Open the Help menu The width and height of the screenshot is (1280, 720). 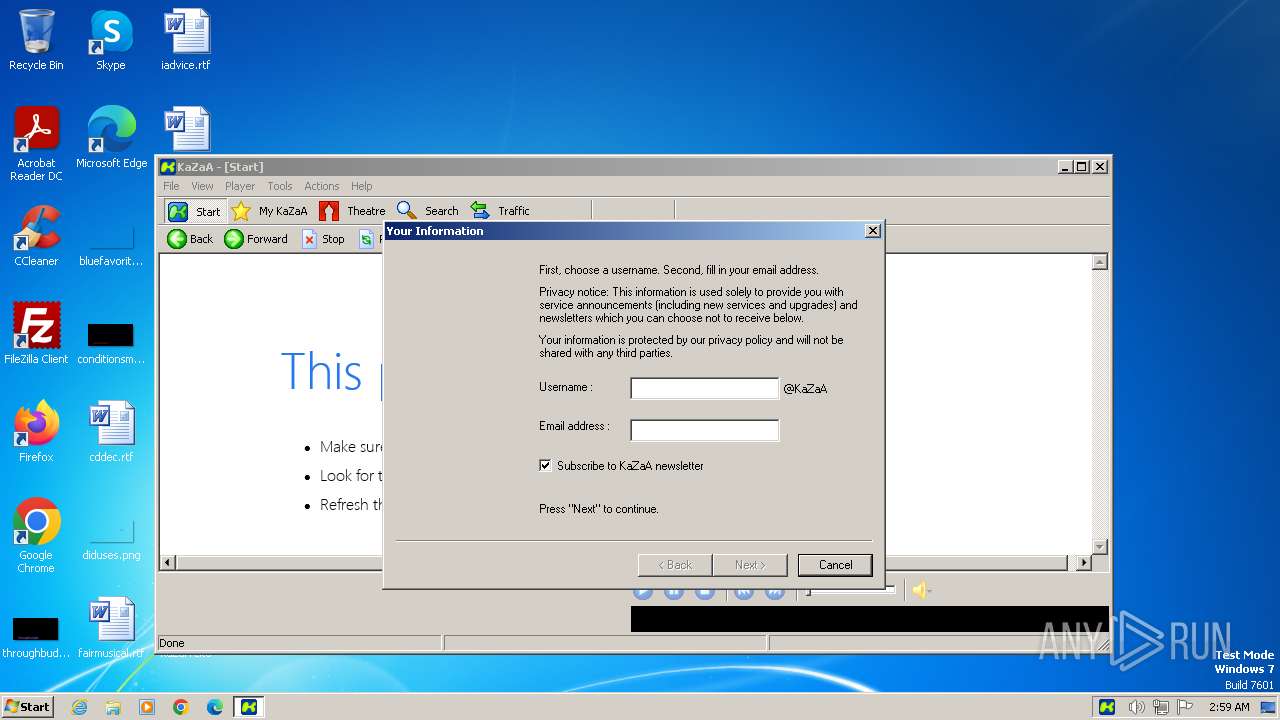[x=361, y=186]
